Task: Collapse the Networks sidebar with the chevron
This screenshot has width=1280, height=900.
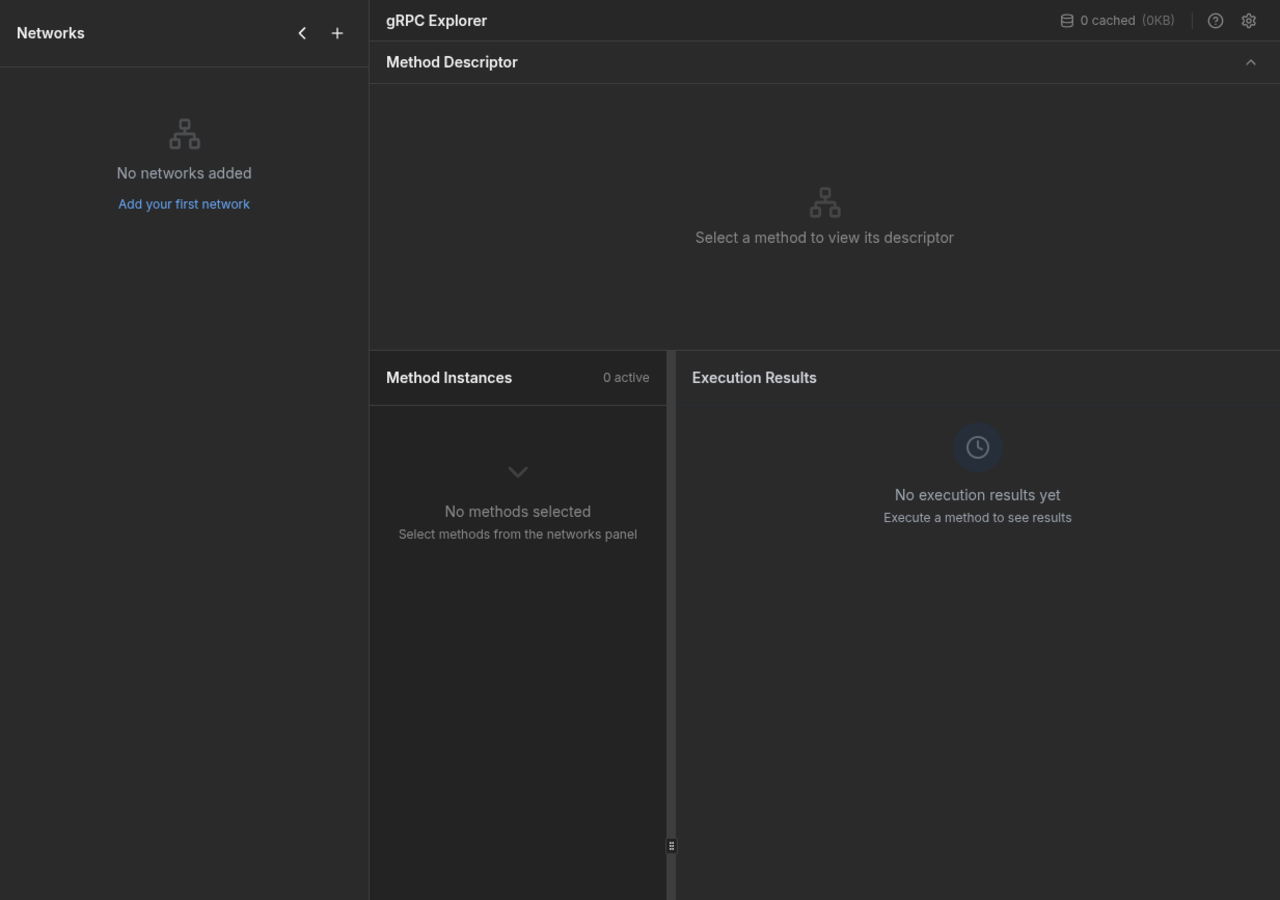Action: pos(302,33)
